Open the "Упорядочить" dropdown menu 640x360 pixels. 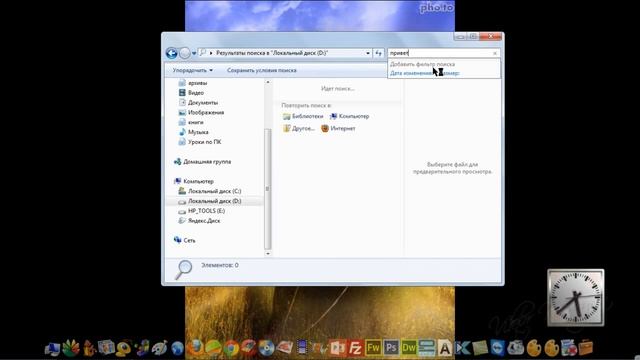[x=192, y=70]
